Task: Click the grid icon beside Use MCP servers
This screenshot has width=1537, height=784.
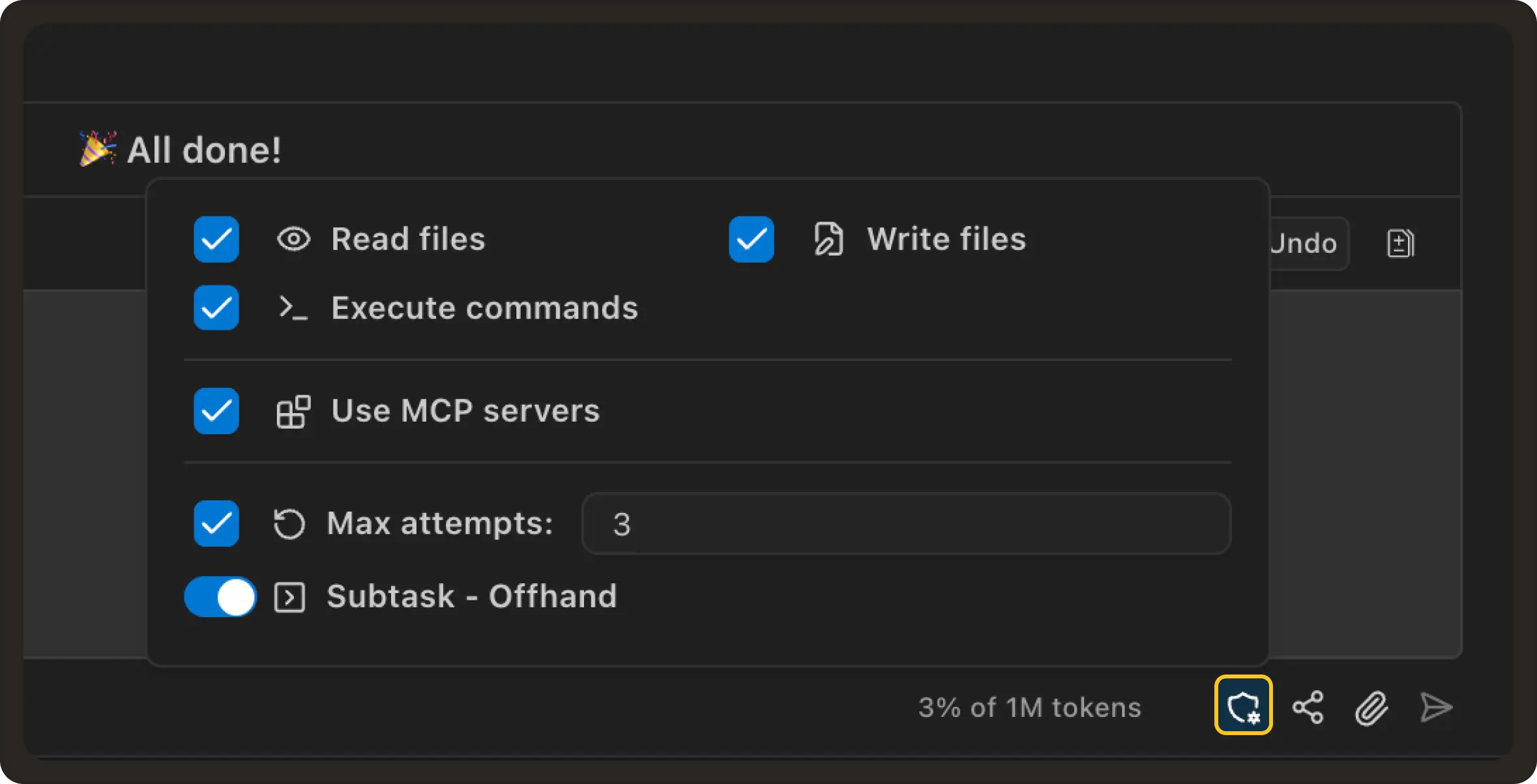Action: (x=293, y=411)
